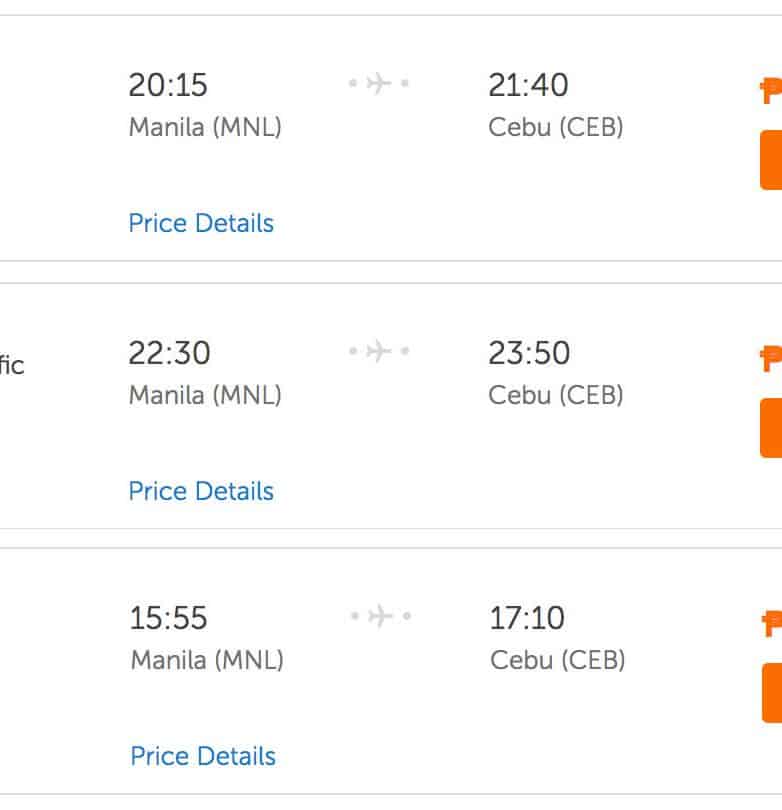Click the peso price on the 20:15 flight
Viewport: 782px width, 810px height.
click(x=771, y=92)
